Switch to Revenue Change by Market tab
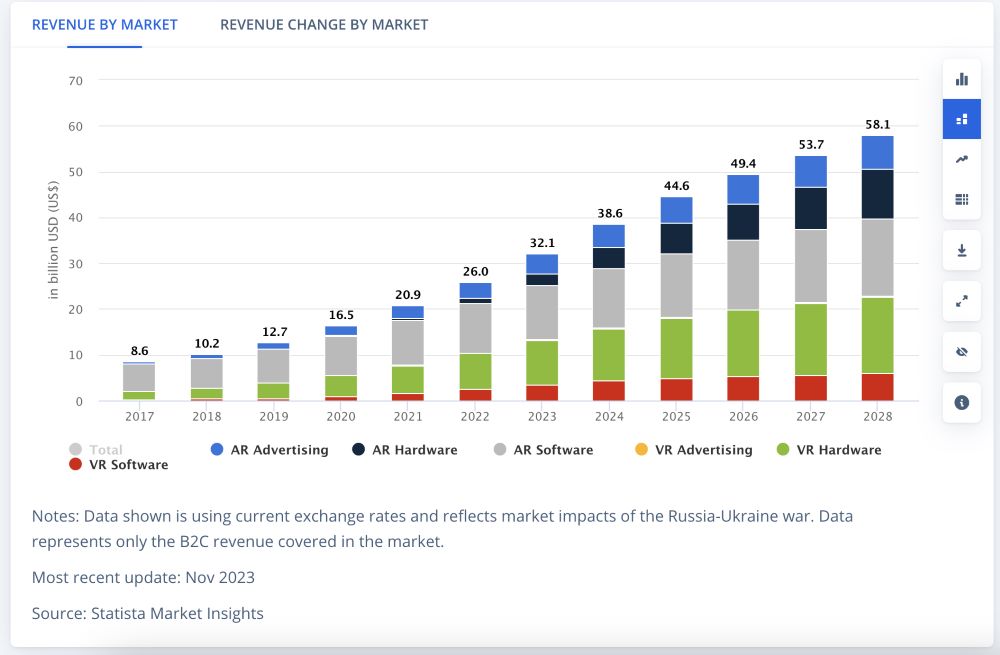 point(324,24)
